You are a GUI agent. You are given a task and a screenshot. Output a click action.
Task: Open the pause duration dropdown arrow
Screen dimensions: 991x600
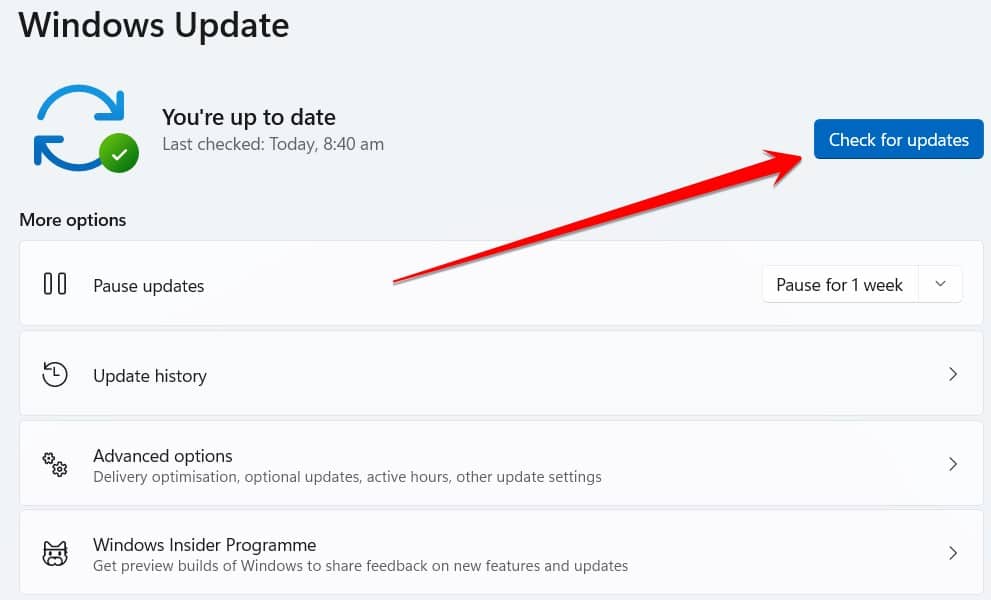point(940,284)
